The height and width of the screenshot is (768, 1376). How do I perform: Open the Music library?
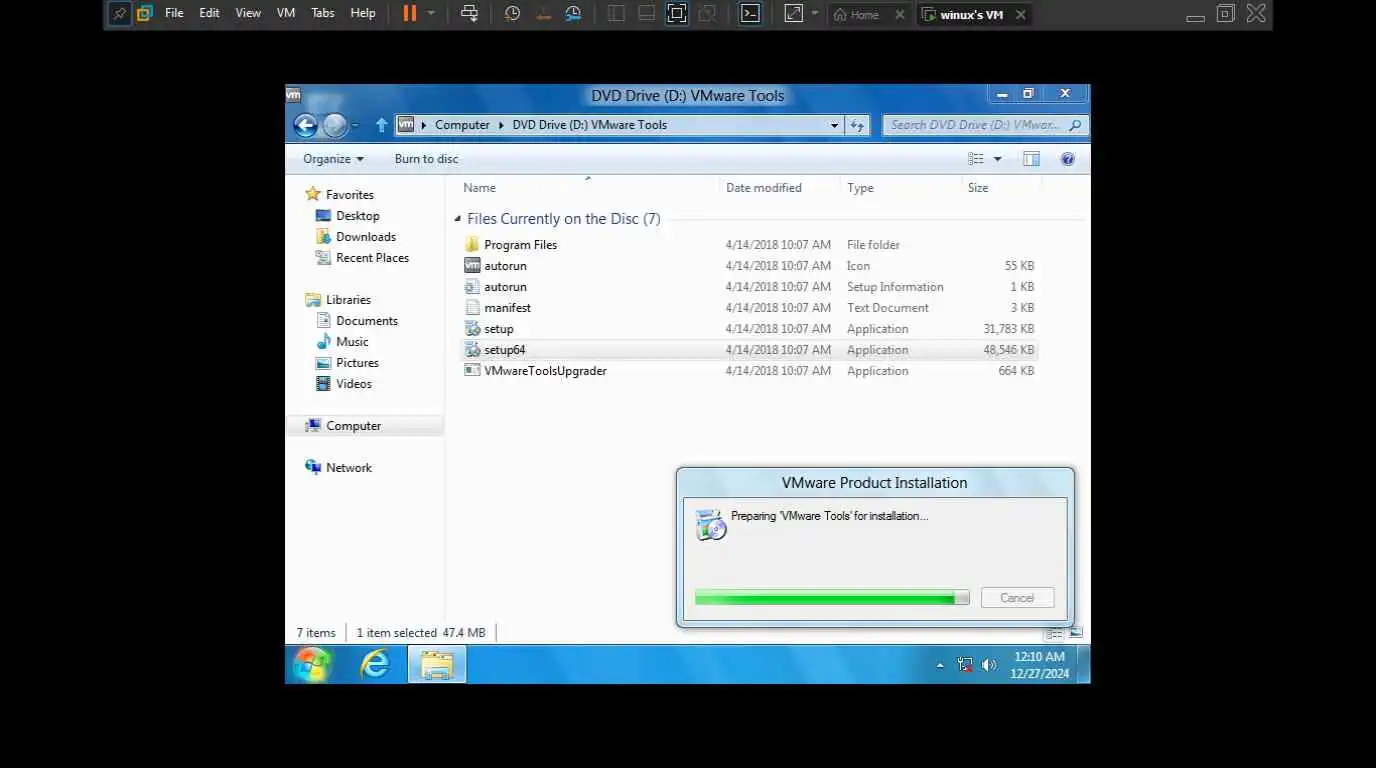341,342
